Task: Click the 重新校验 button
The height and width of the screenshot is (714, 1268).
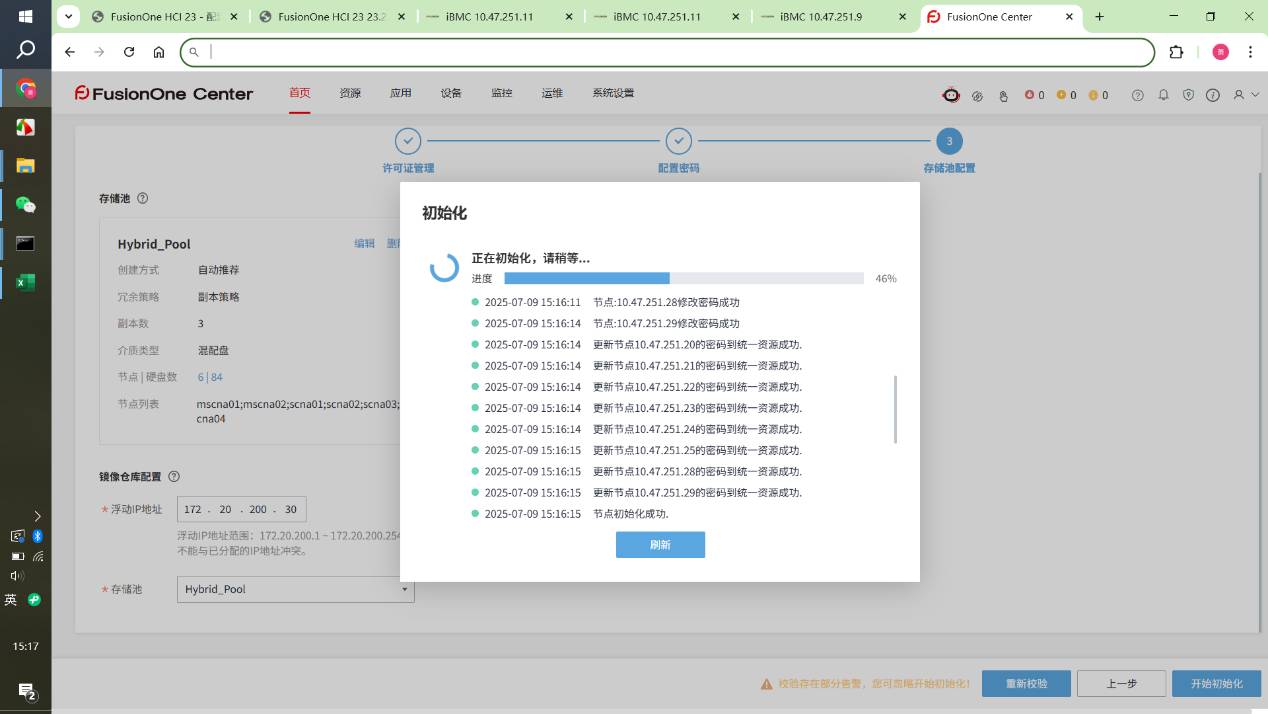Action: 1027,684
